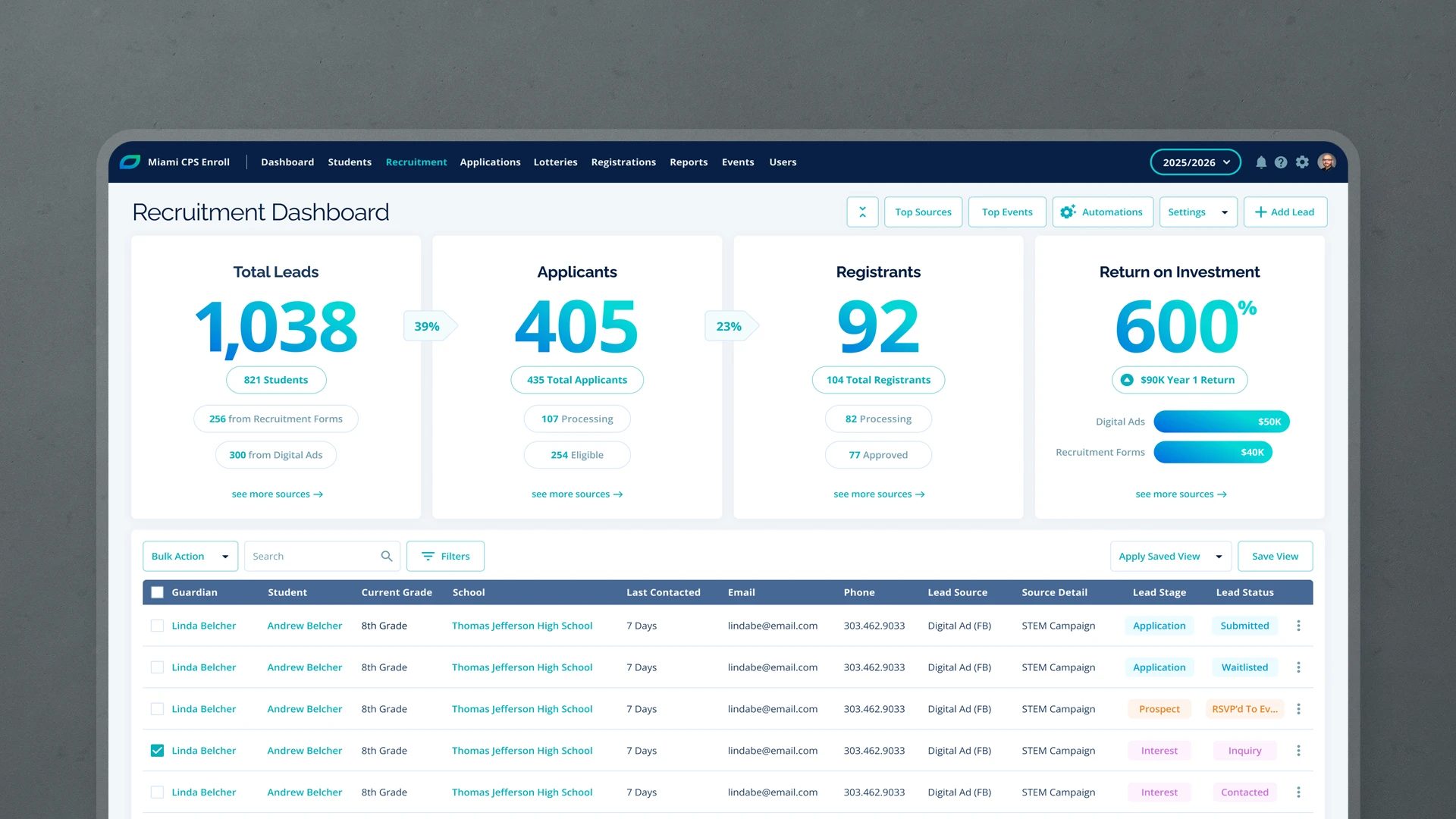Expand the 2025/2026 year selector
Image resolution: width=1456 pixels, height=819 pixels.
1195,162
